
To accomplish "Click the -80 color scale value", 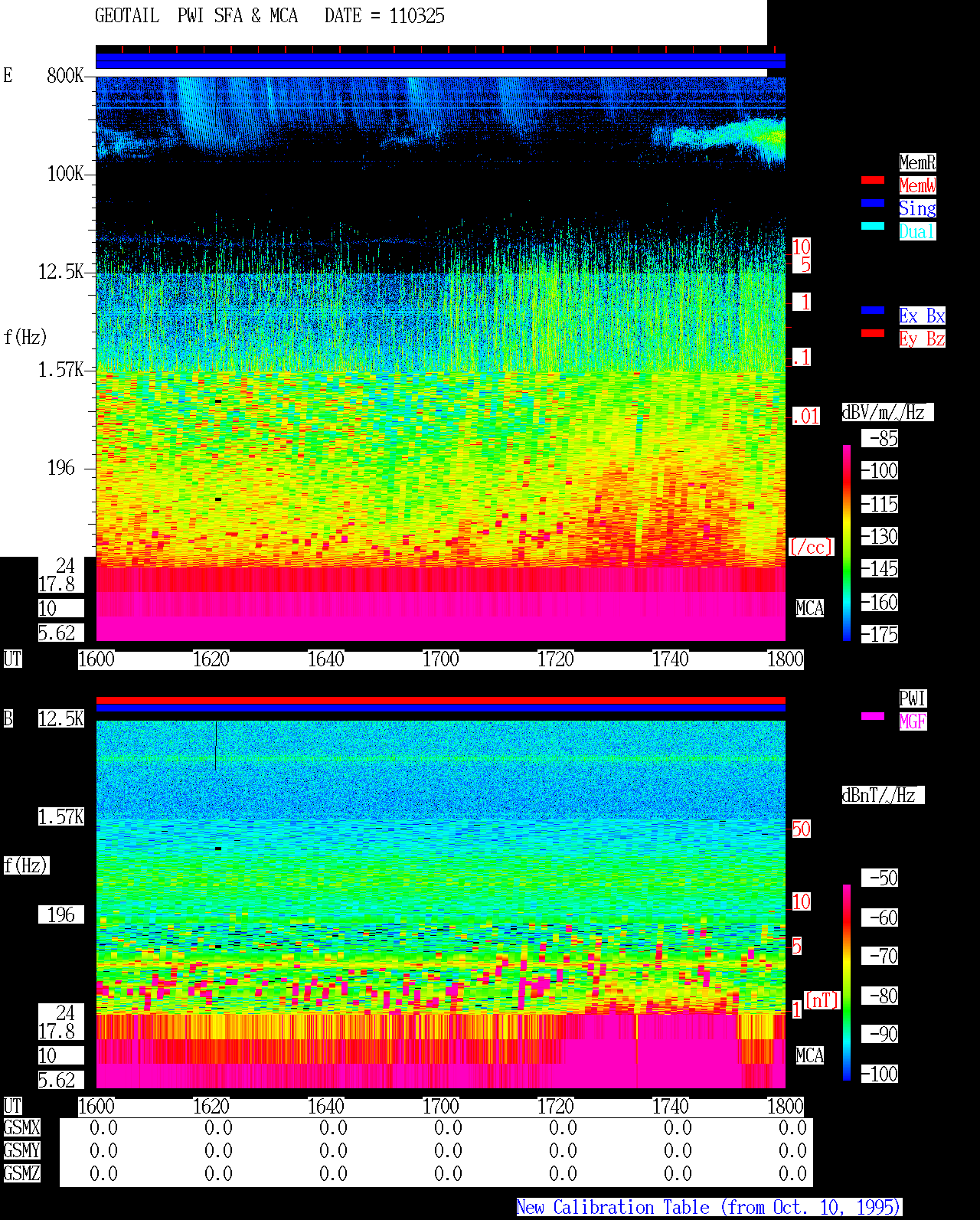I will (880, 996).
